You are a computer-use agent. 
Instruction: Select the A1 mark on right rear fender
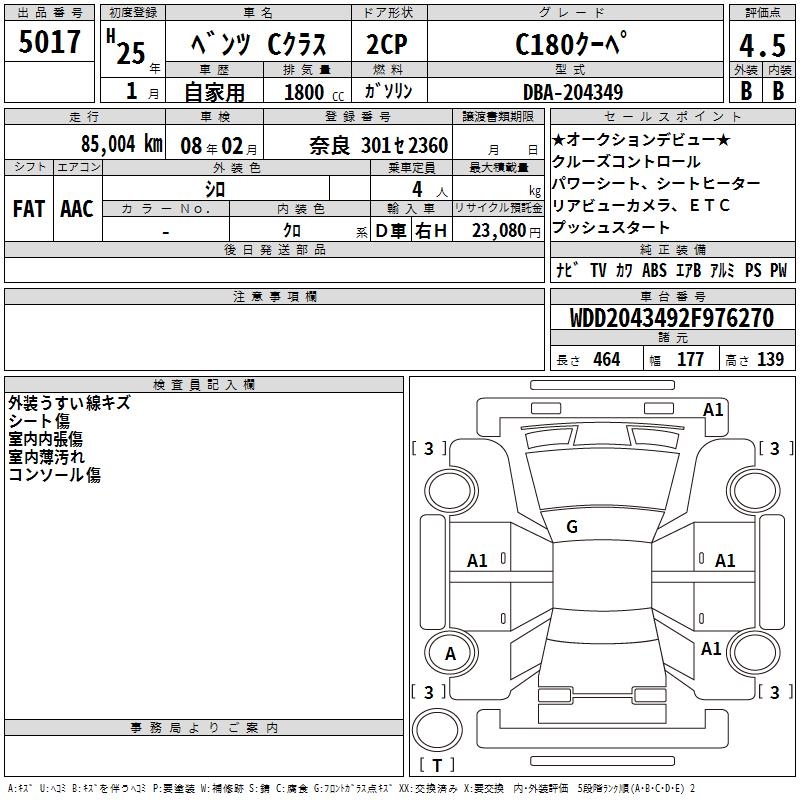(711, 649)
